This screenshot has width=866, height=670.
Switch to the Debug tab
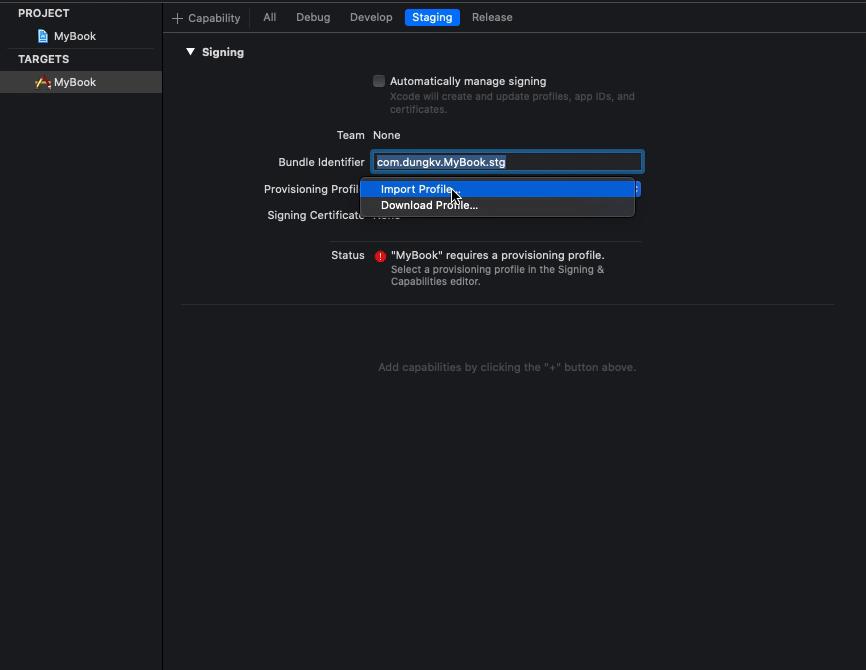click(313, 17)
